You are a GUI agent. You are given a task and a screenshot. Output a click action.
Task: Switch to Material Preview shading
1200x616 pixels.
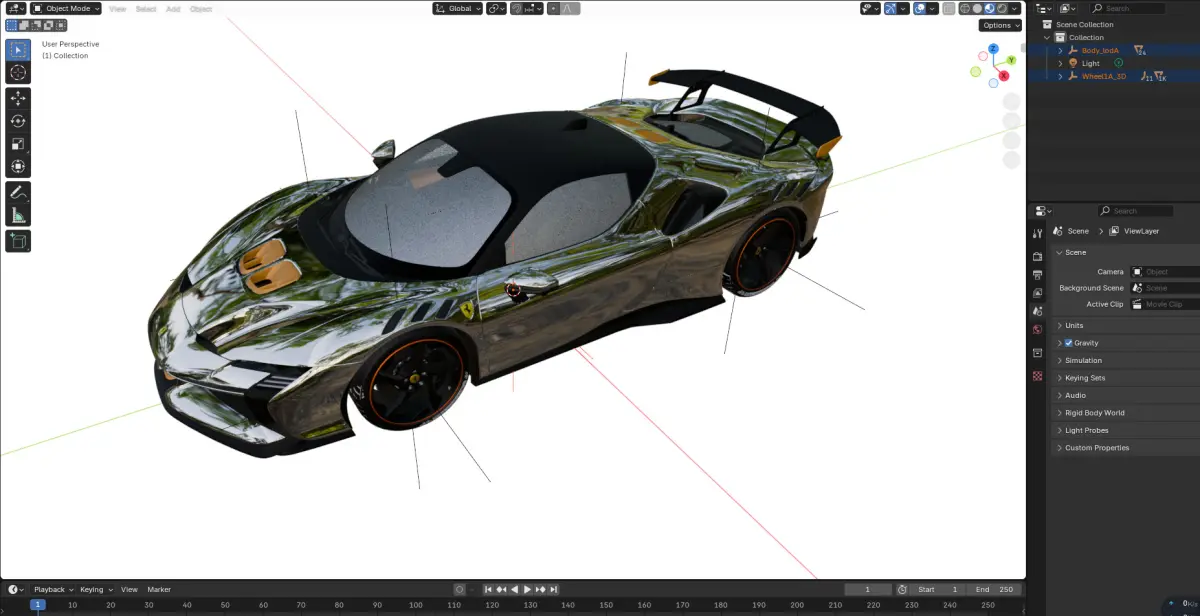click(991, 8)
